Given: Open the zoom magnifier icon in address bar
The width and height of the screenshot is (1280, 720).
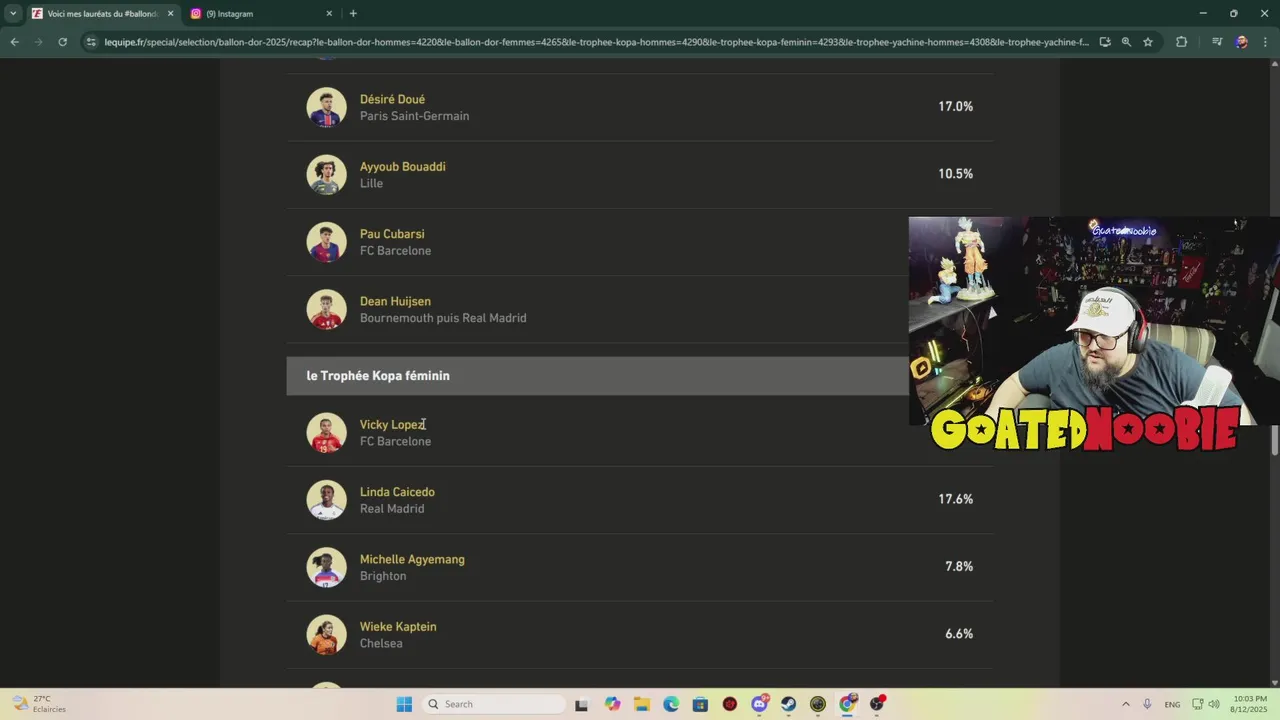Looking at the screenshot, I should (x=1126, y=42).
